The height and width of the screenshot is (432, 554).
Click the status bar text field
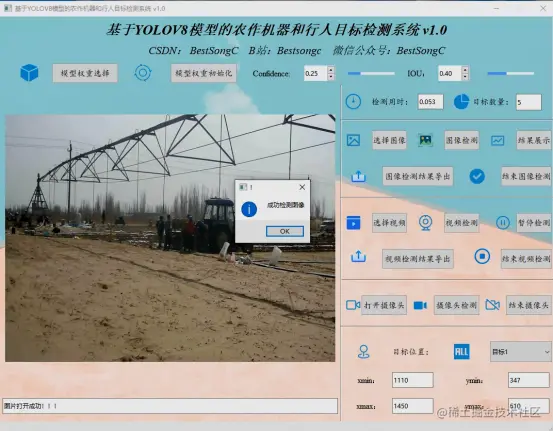pos(170,406)
